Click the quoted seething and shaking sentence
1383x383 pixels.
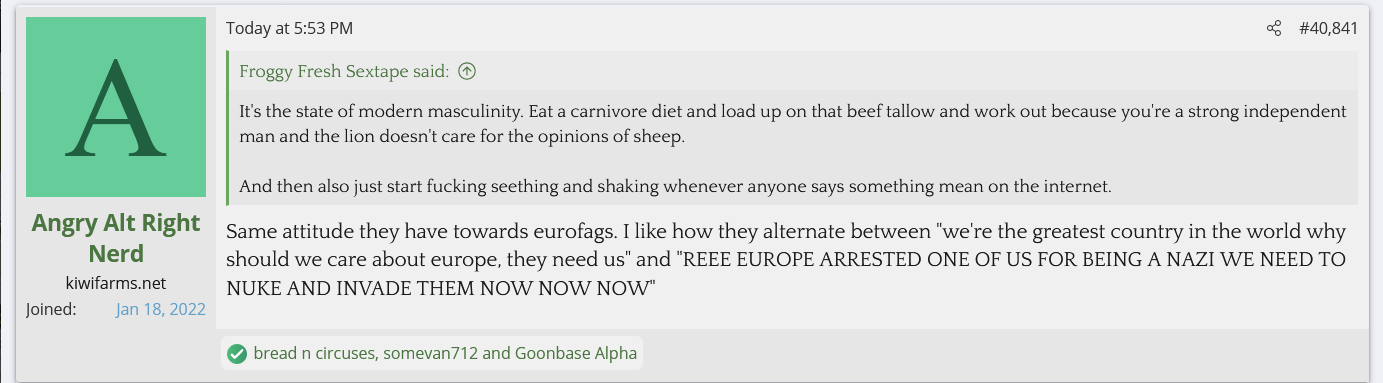(676, 186)
